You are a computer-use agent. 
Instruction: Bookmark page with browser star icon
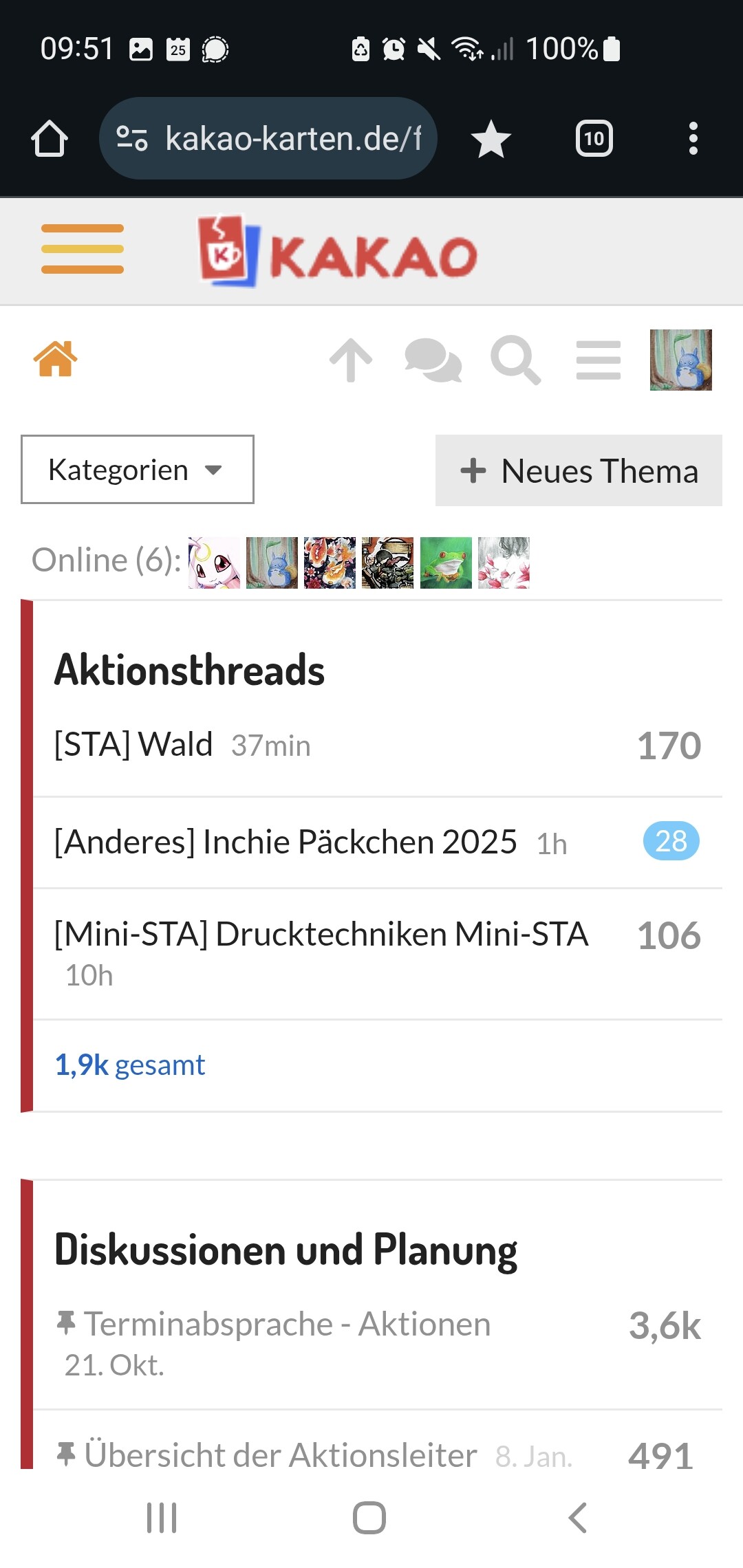[491, 139]
